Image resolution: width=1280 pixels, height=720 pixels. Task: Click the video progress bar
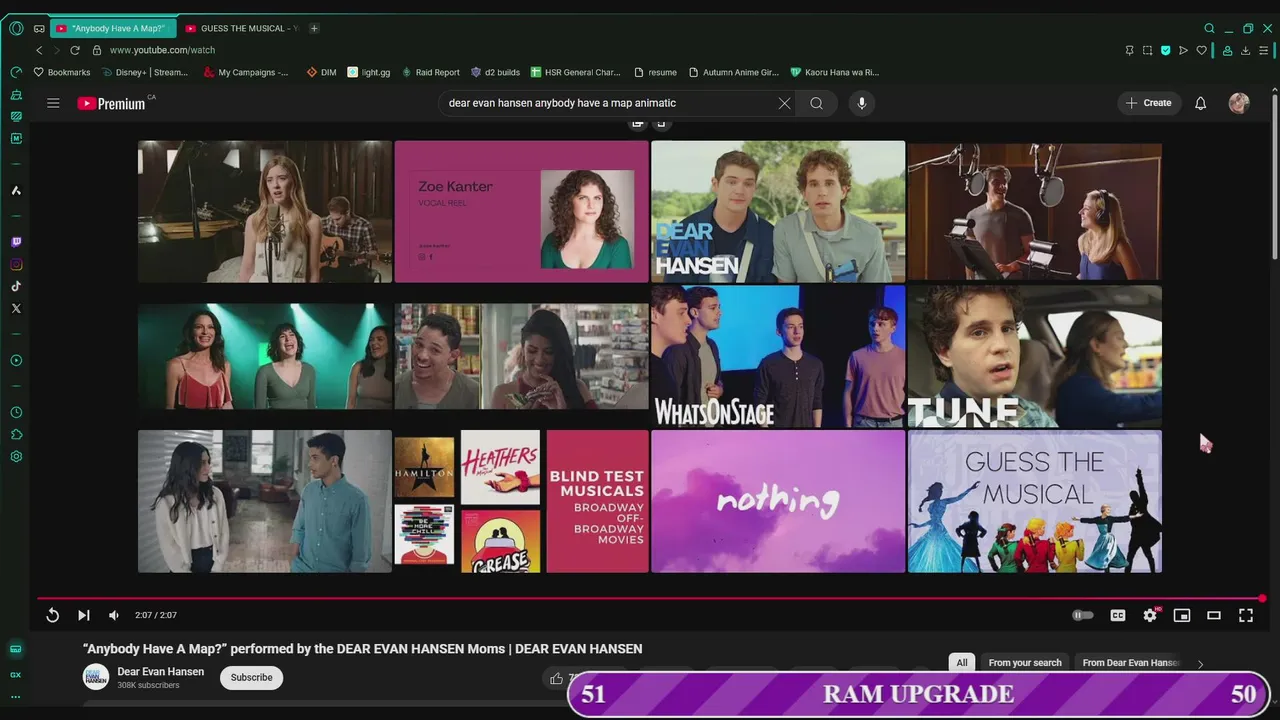click(x=650, y=598)
